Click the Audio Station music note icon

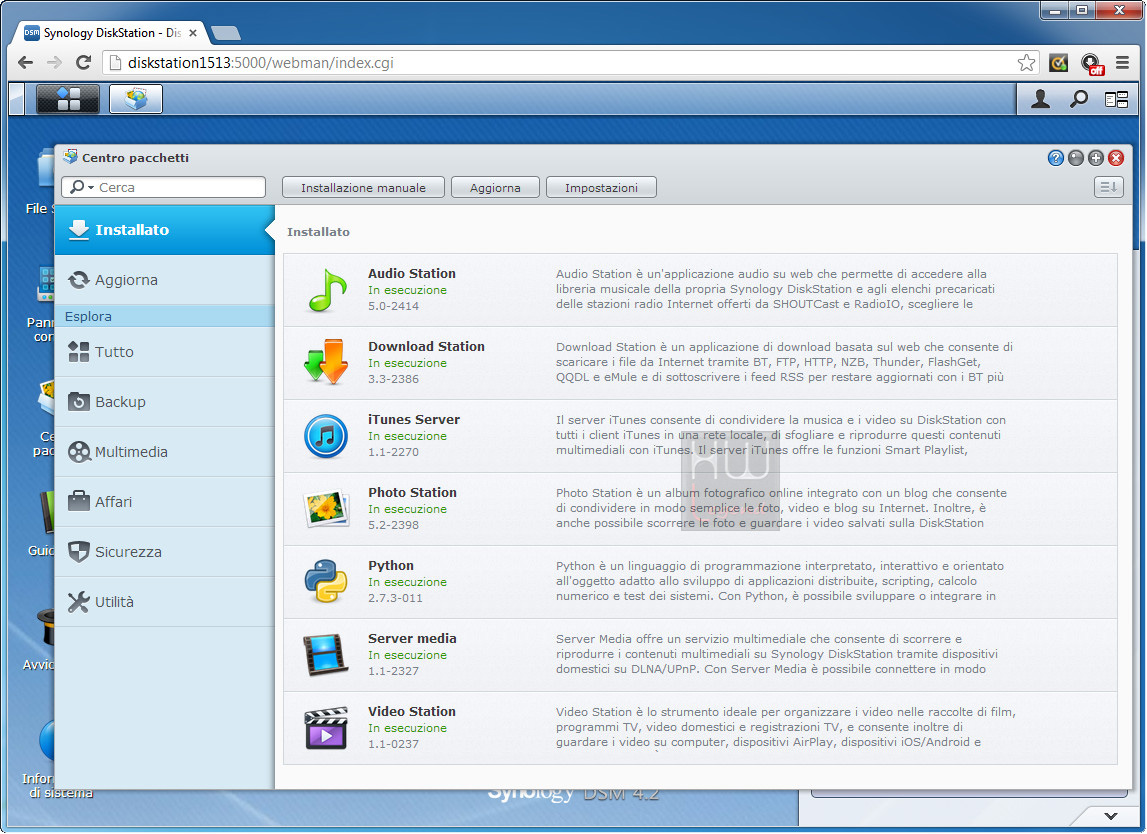[326, 290]
